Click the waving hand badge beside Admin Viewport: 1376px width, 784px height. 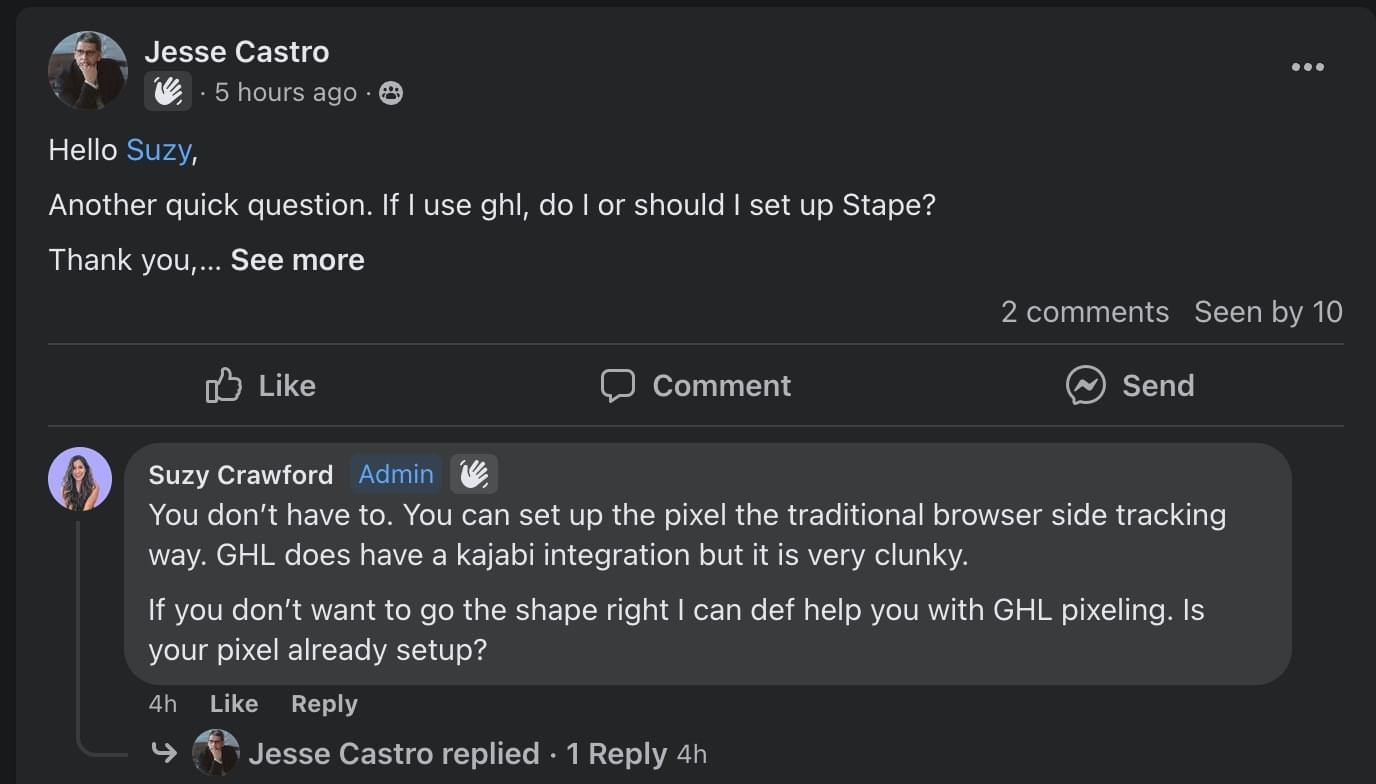click(474, 474)
